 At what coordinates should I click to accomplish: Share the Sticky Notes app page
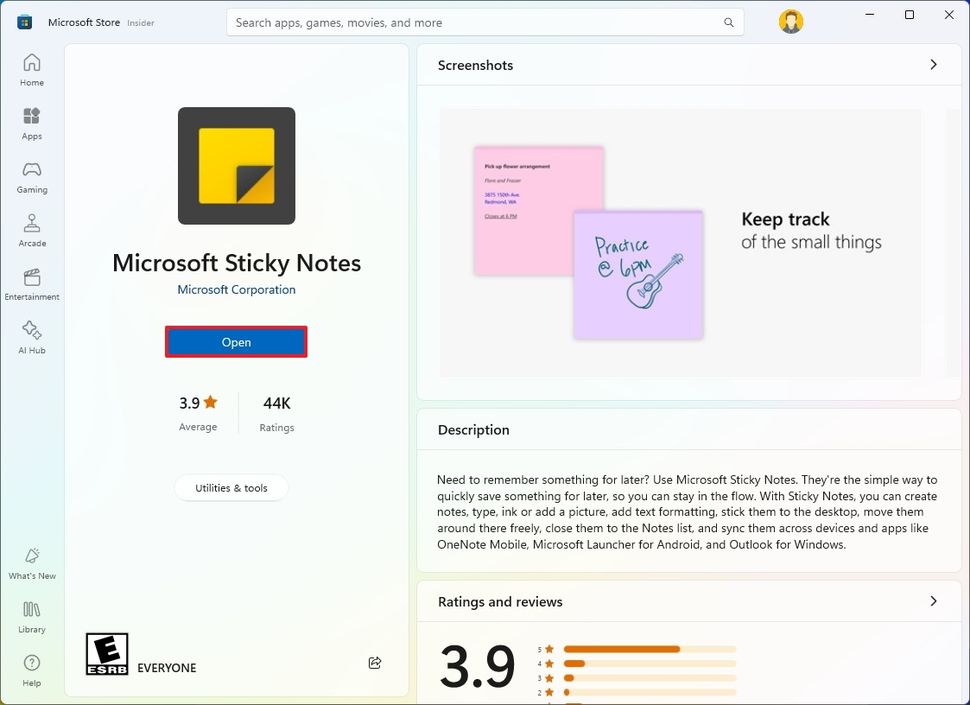(x=374, y=662)
